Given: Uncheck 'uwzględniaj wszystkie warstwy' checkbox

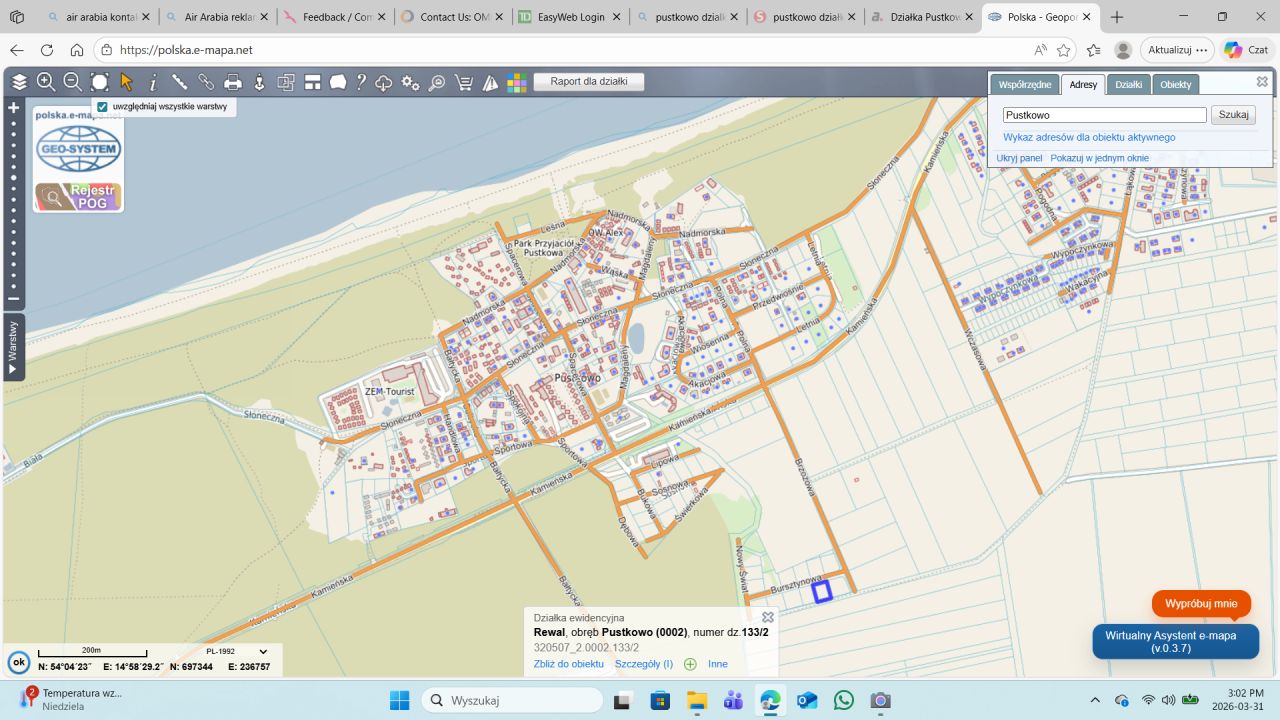Looking at the screenshot, I should coord(102,106).
